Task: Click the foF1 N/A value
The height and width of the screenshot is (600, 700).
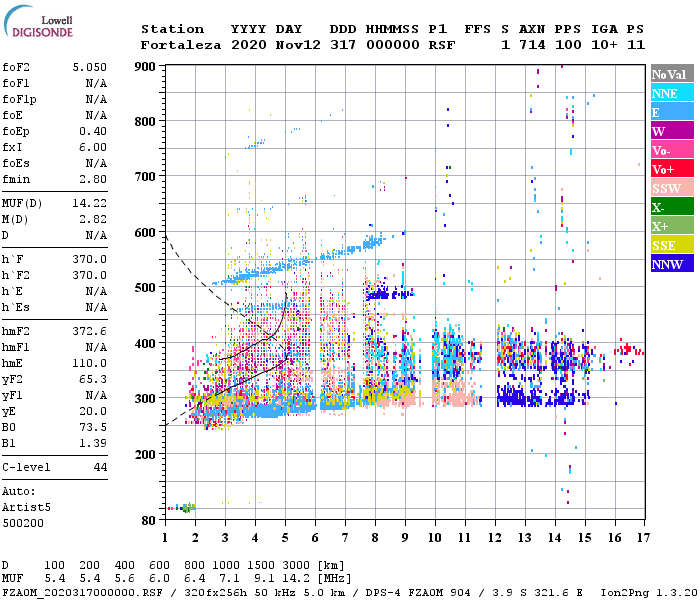Action: (96, 83)
